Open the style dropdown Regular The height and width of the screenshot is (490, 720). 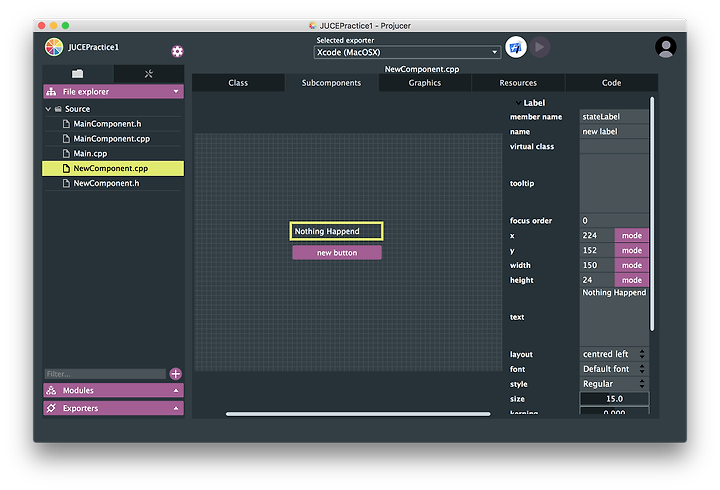pos(614,384)
